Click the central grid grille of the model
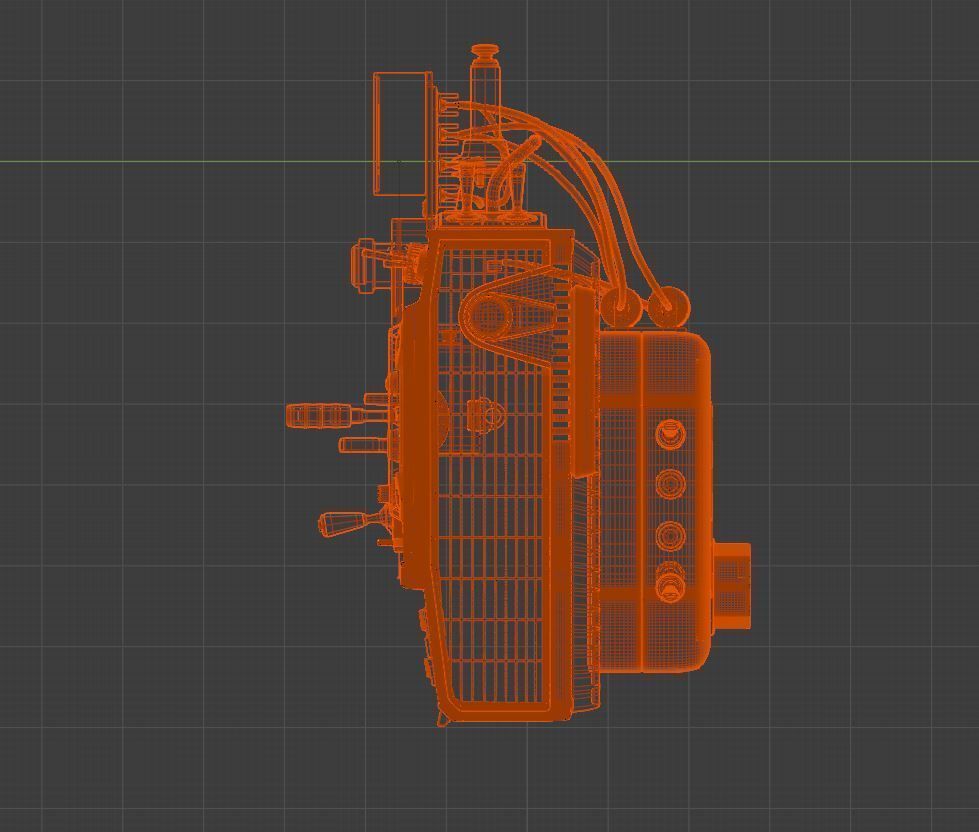979x832 pixels. click(494, 474)
